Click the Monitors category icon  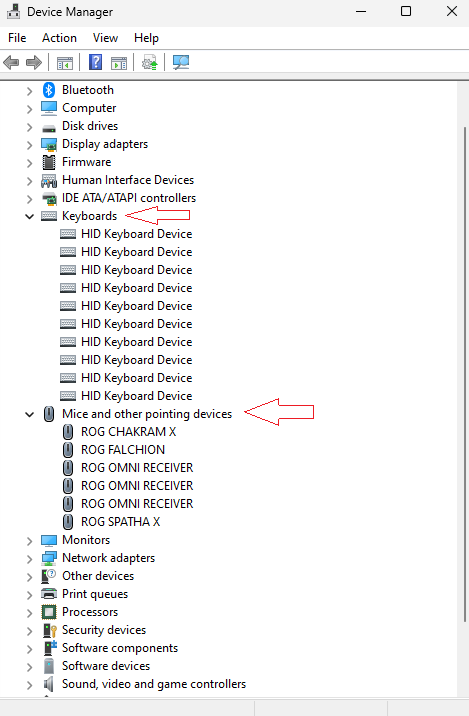point(49,540)
